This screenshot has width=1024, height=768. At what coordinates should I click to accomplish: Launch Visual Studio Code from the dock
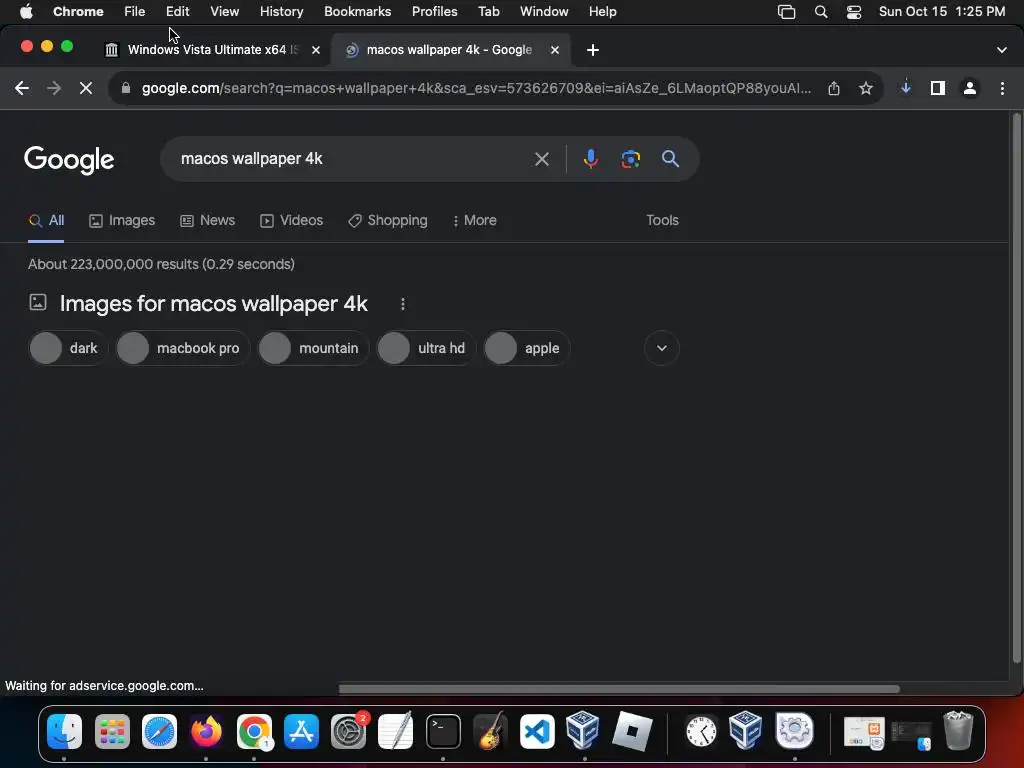537,731
